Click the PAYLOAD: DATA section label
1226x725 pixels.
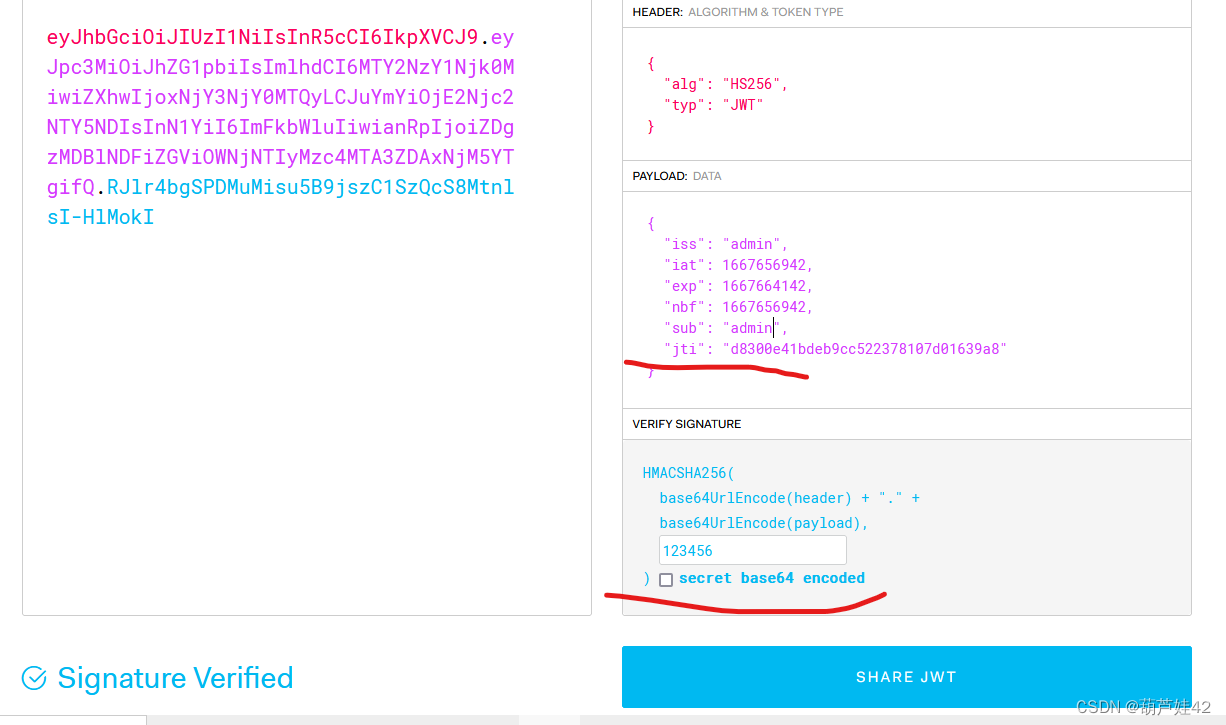680,175
